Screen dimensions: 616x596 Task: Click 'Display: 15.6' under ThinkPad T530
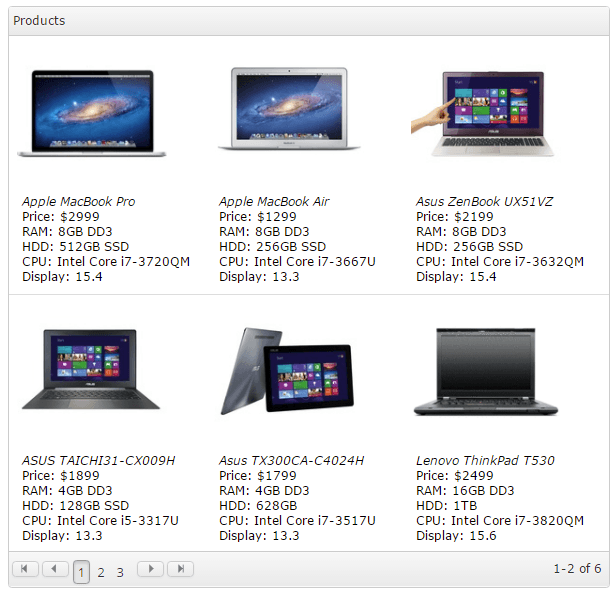click(x=456, y=535)
